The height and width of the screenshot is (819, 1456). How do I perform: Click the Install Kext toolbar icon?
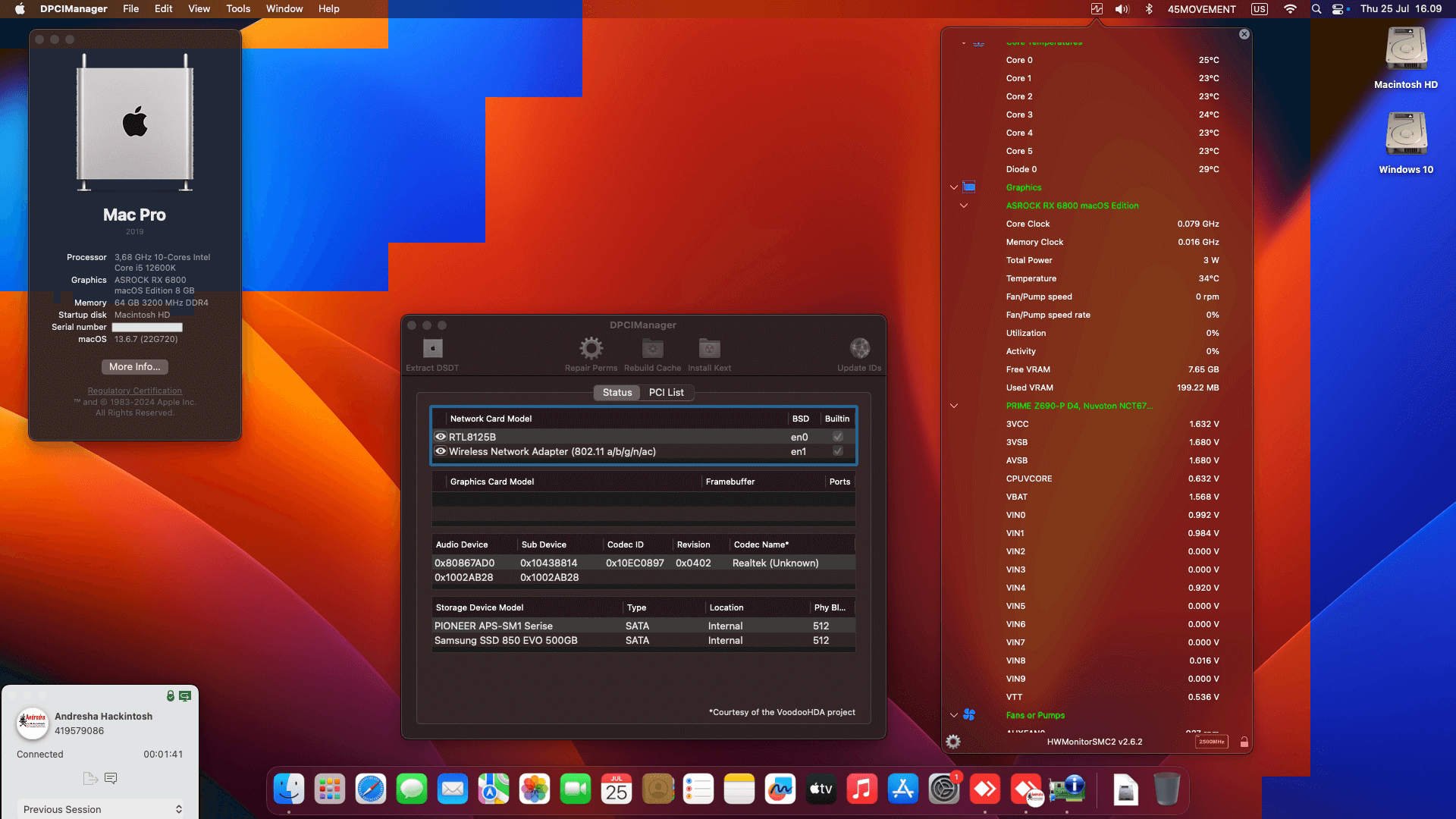coord(709,349)
